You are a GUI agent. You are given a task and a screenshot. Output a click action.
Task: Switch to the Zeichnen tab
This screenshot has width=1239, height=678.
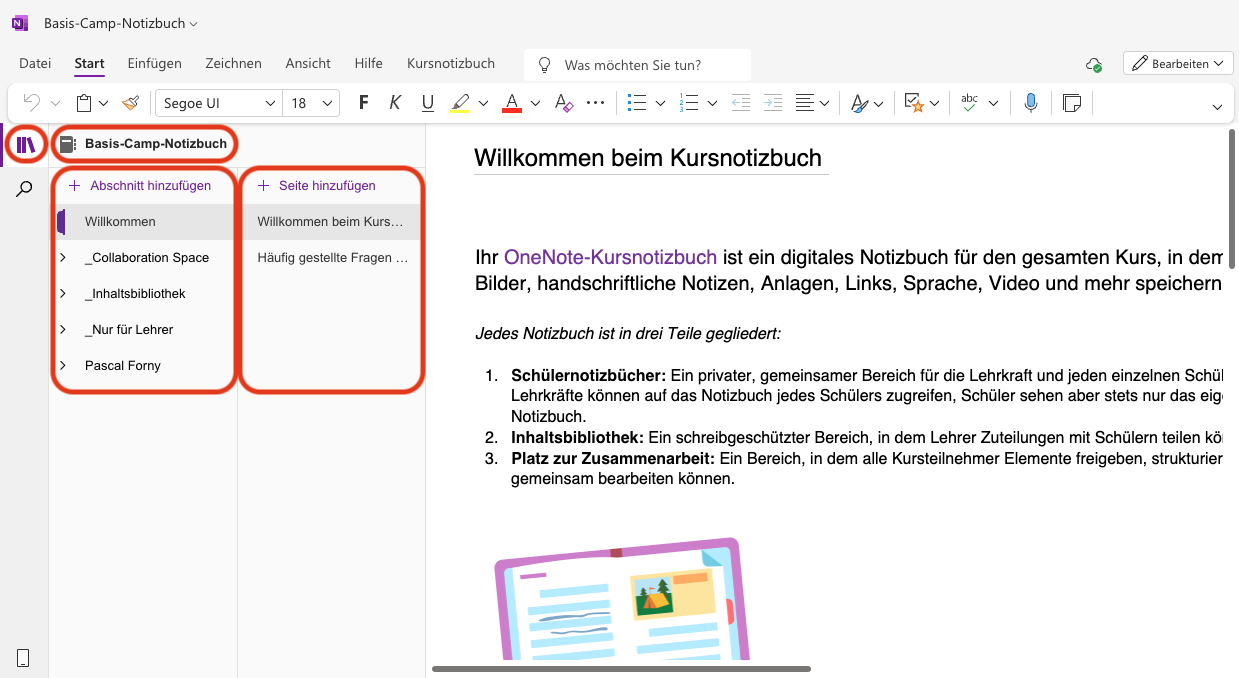pyautogui.click(x=233, y=63)
